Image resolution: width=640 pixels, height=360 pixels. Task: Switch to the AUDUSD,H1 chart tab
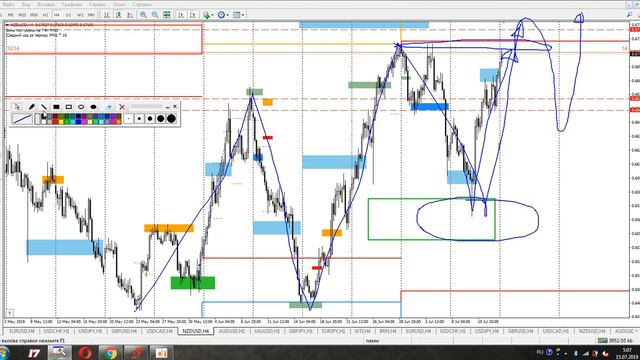coord(231,331)
